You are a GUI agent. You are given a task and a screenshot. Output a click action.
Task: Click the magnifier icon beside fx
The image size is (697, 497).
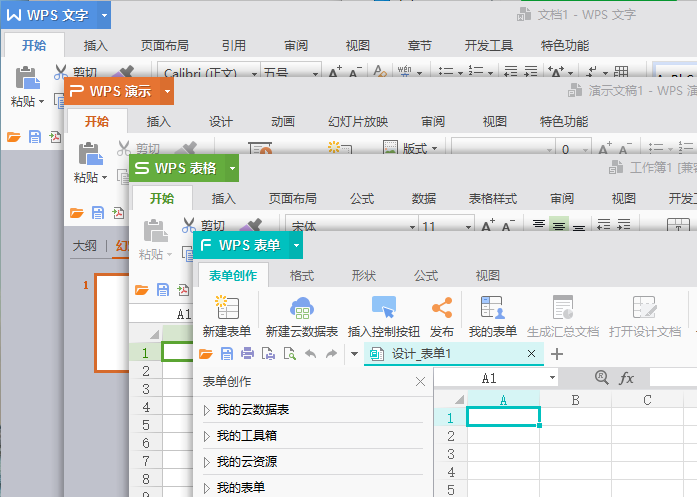[x=601, y=378]
